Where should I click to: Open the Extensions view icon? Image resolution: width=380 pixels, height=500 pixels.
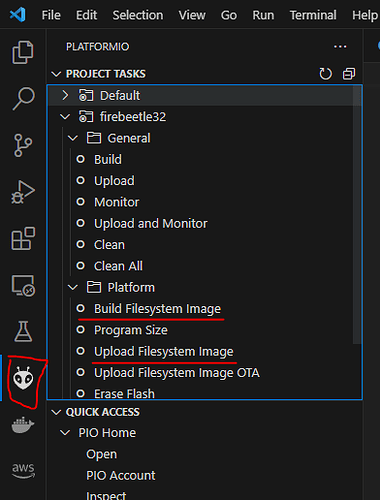coord(23,239)
